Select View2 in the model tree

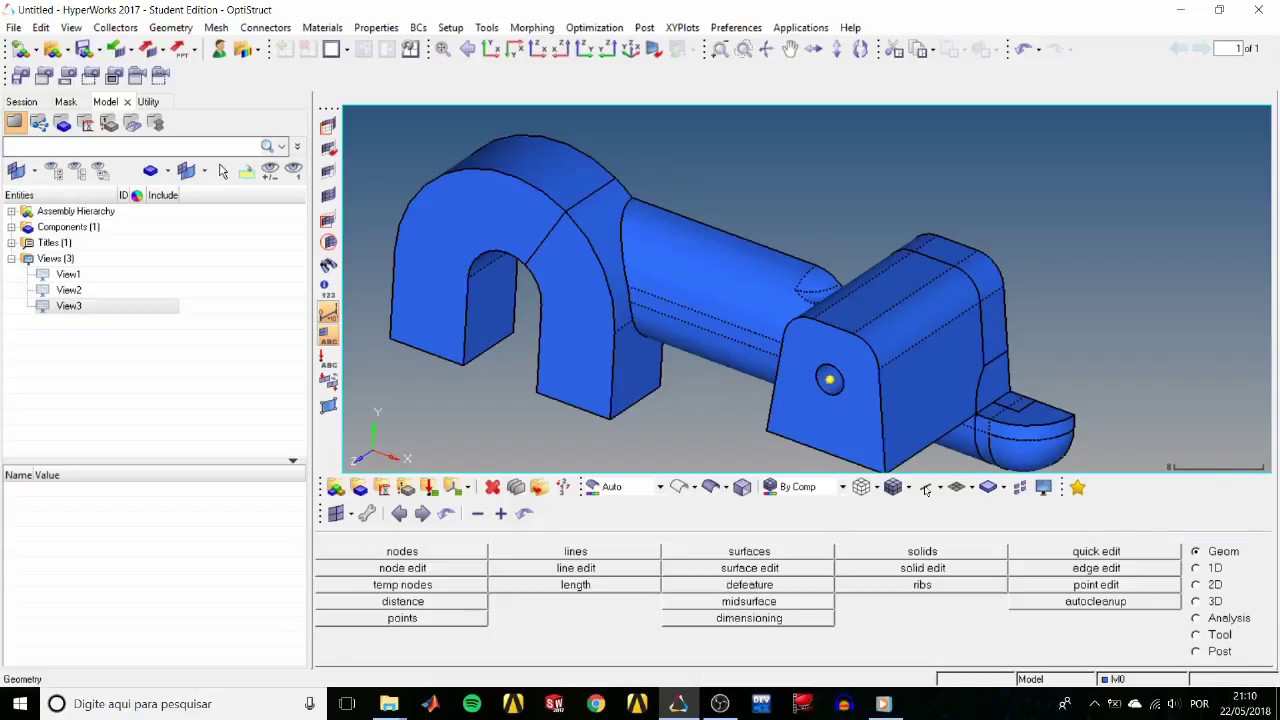click(x=69, y=290)
